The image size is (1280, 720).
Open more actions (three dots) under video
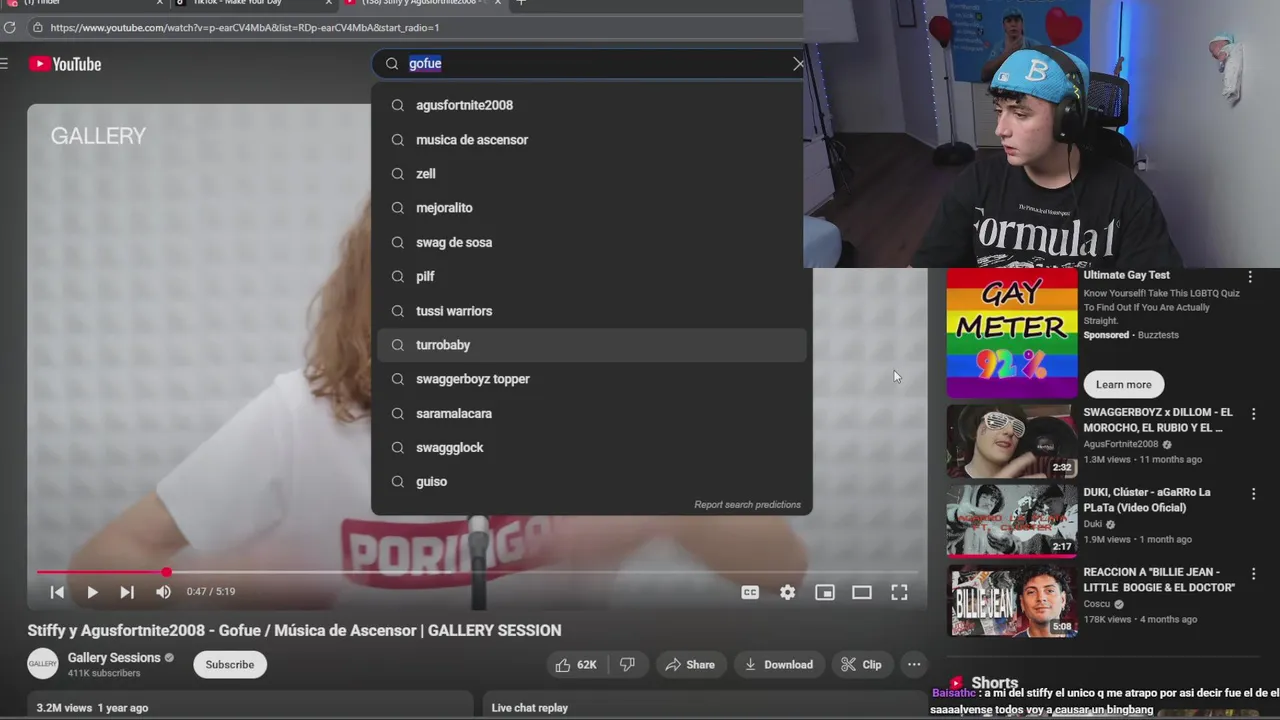click(x=914, y=665)
